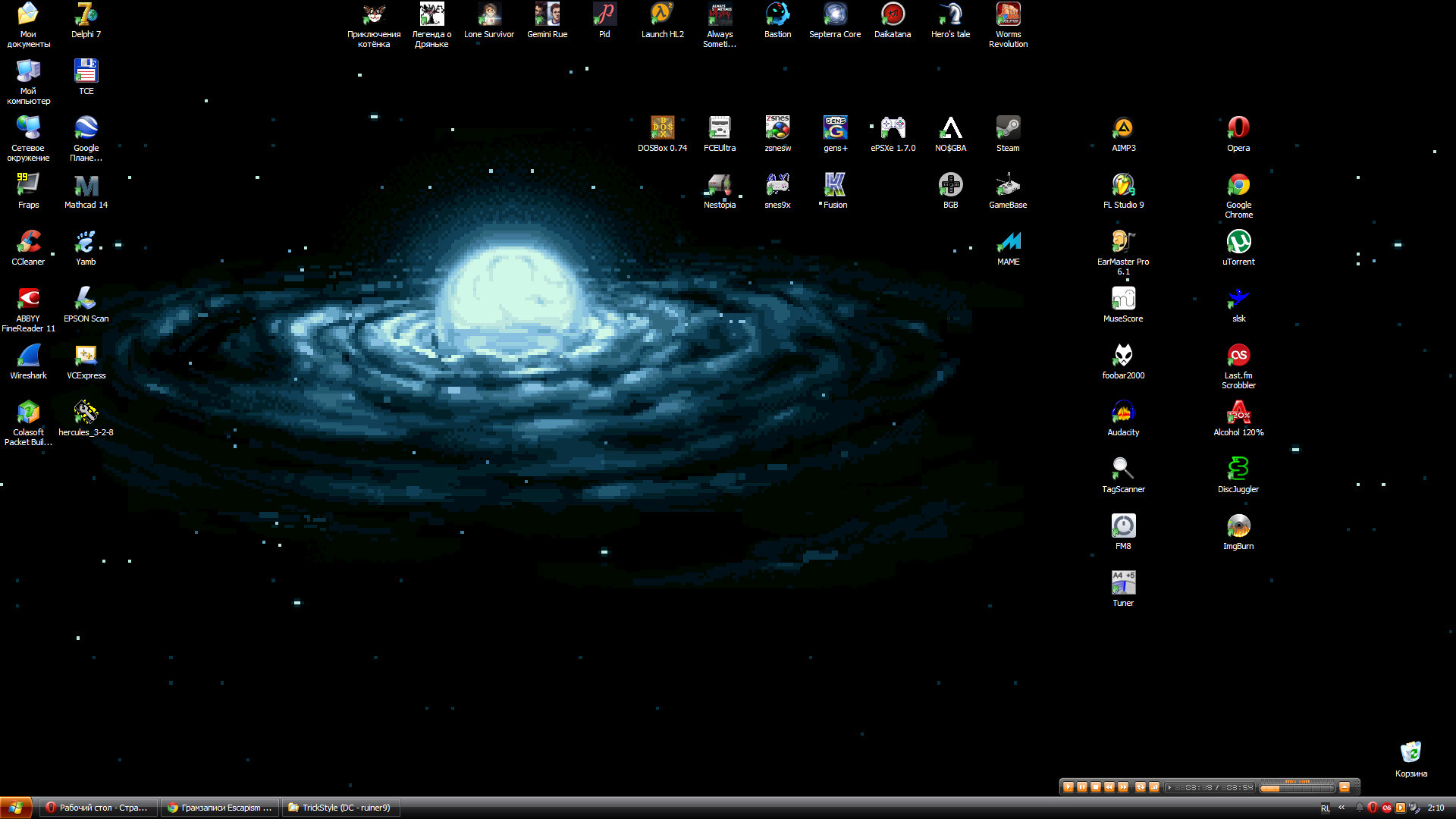
Task: Open the Audacity audio editor
Action: pos(1123,412)
